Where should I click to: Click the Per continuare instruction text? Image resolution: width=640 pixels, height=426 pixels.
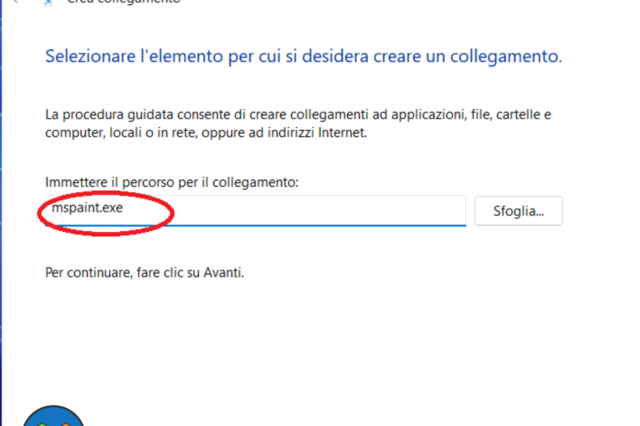coord(144,272)
